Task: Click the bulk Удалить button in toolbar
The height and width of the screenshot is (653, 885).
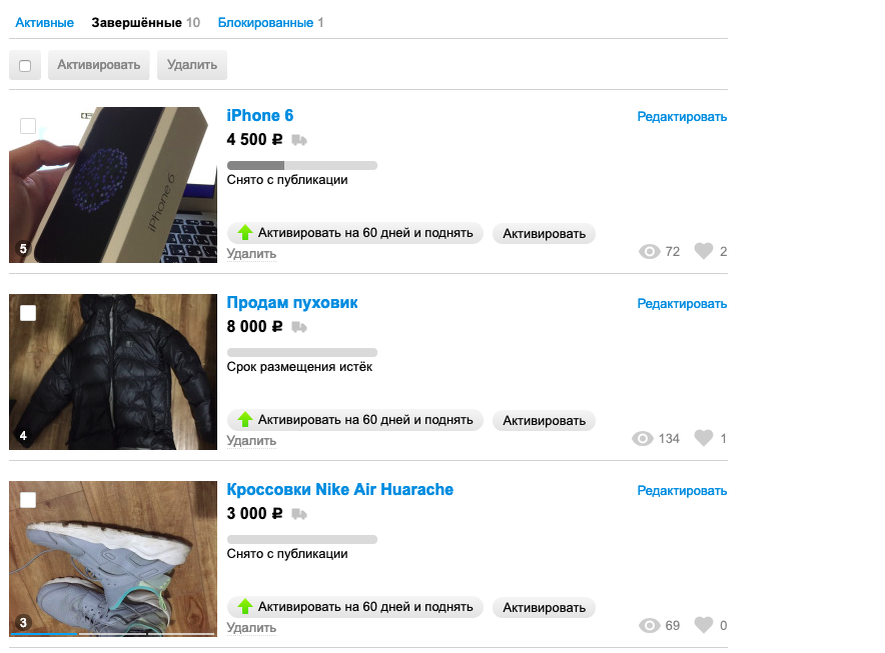Action: click(x=192, y=65)
